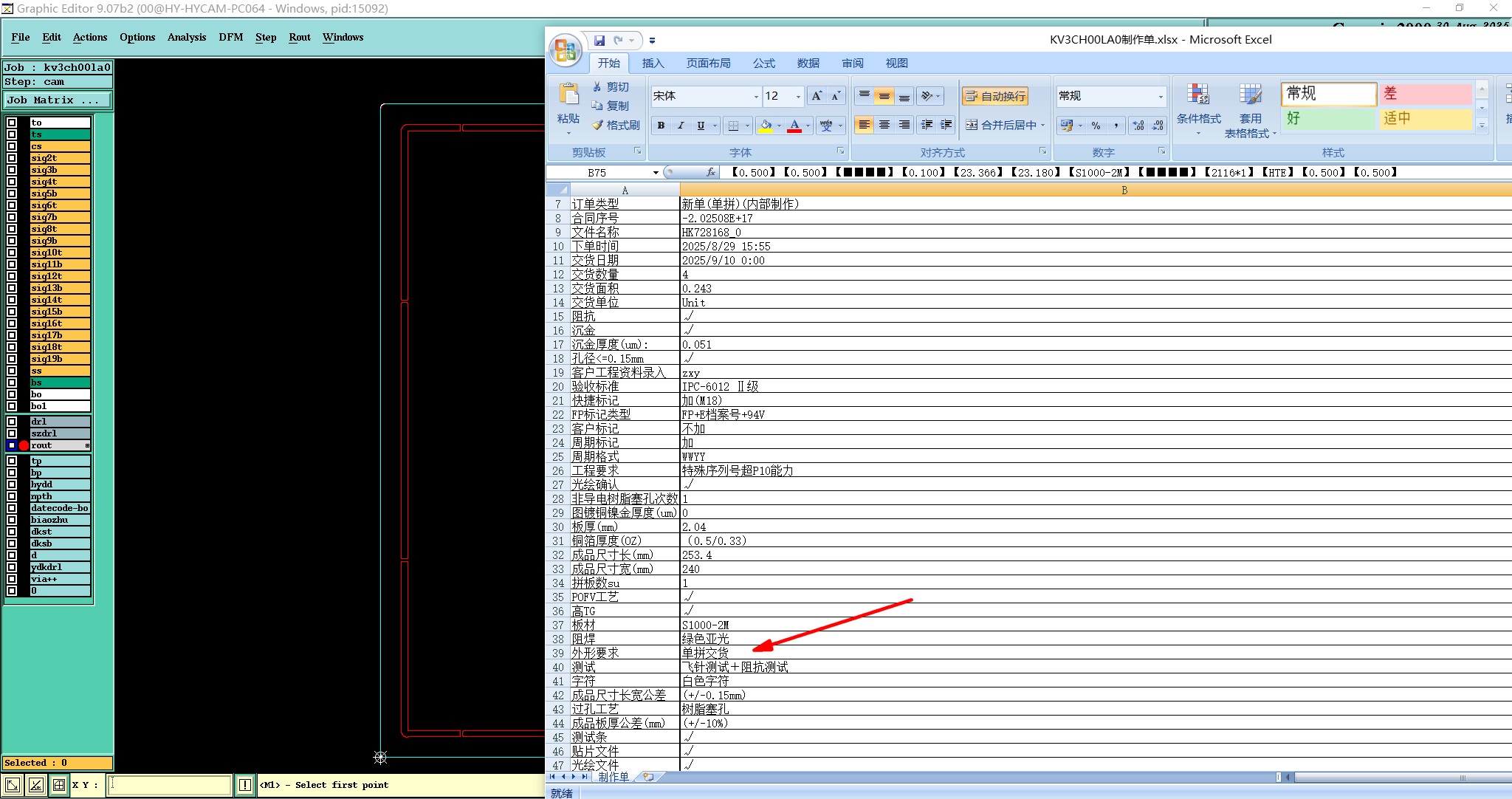Viewport: 1512px width, 799px height.
Task: Toggle visibility box of rout layer
Action: (12, 445)
